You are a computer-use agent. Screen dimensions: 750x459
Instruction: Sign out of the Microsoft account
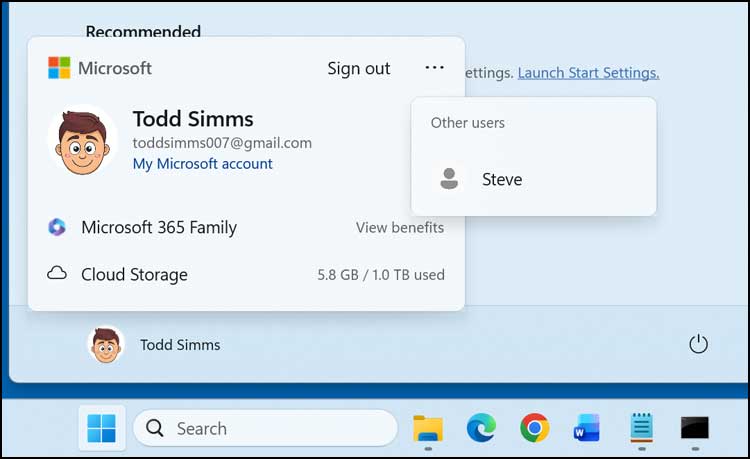pos(359,69)
